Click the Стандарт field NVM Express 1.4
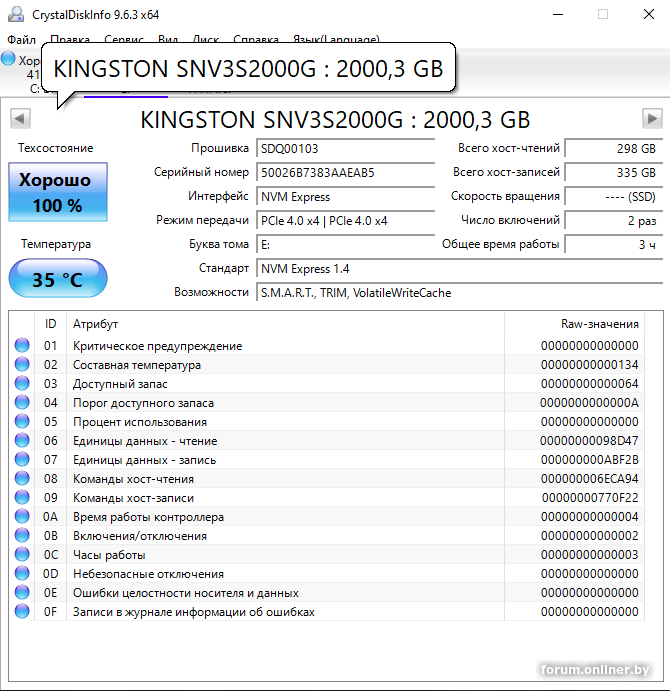Screen dimensions: 670x691 click(x=460, y=268)
